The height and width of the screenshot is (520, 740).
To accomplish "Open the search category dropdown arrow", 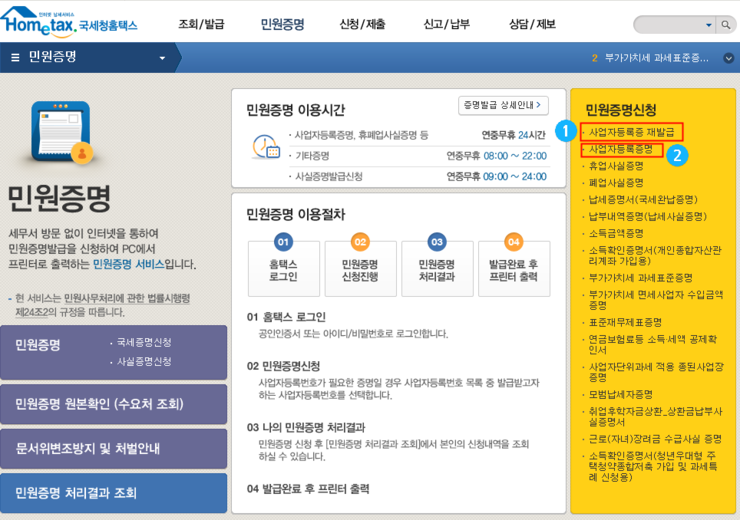I will point(708,25).
